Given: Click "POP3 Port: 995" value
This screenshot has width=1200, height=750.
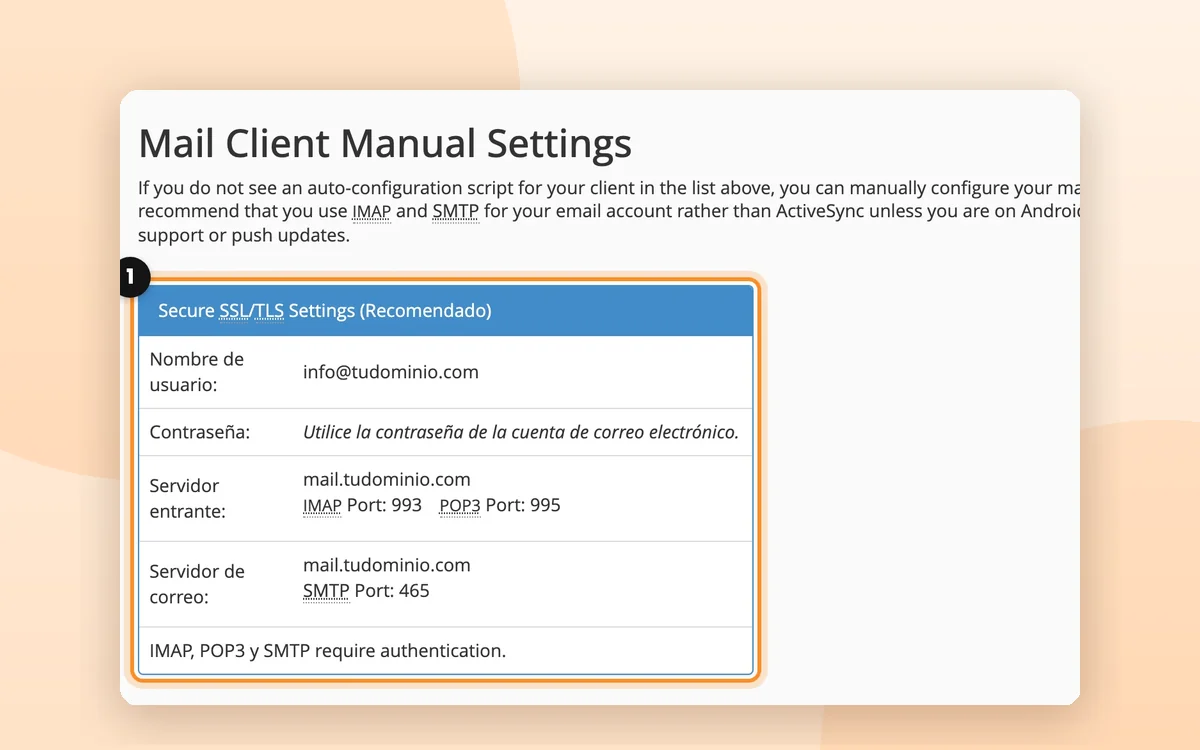Looking at the screenshot, I should coord(500,506).
